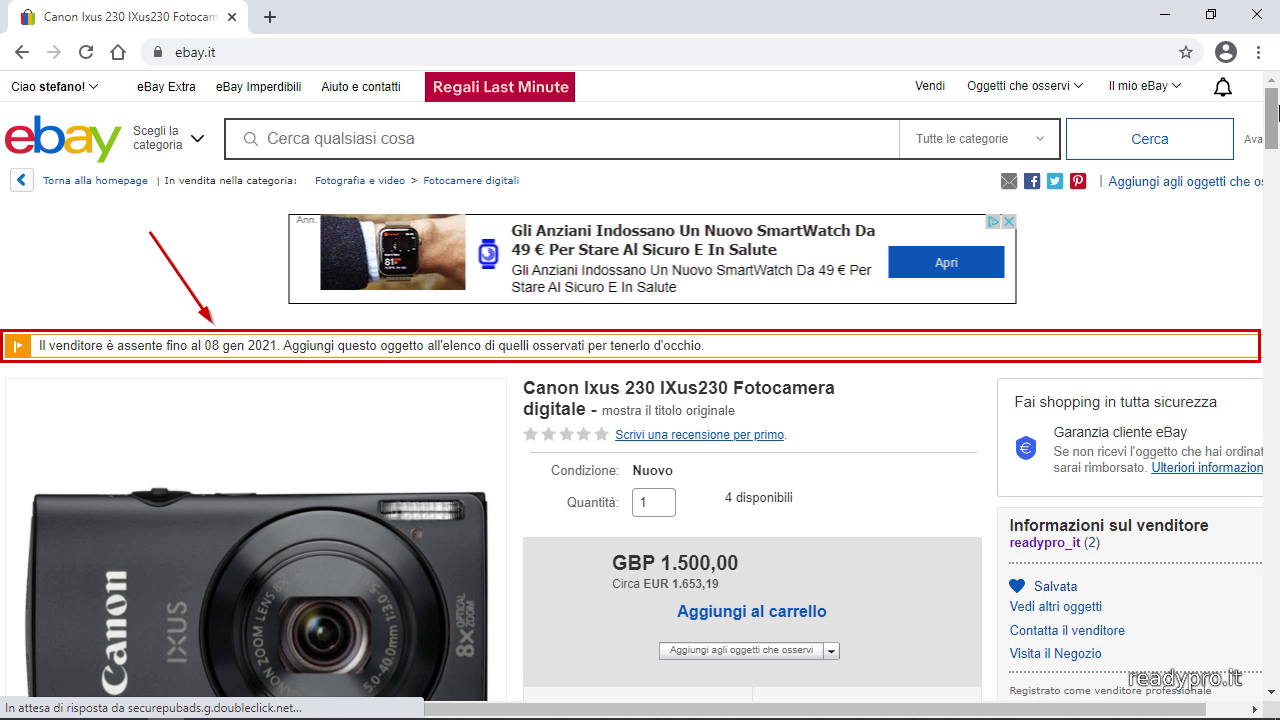This screenshot has width=1280, height=720.
Task: Click mostra il titolo originale
Action: (x=668, y=411)
